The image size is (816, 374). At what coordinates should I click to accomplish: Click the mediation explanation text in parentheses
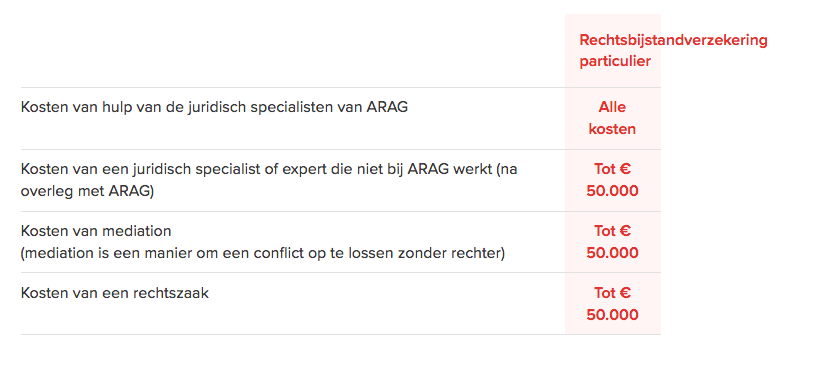263,254
